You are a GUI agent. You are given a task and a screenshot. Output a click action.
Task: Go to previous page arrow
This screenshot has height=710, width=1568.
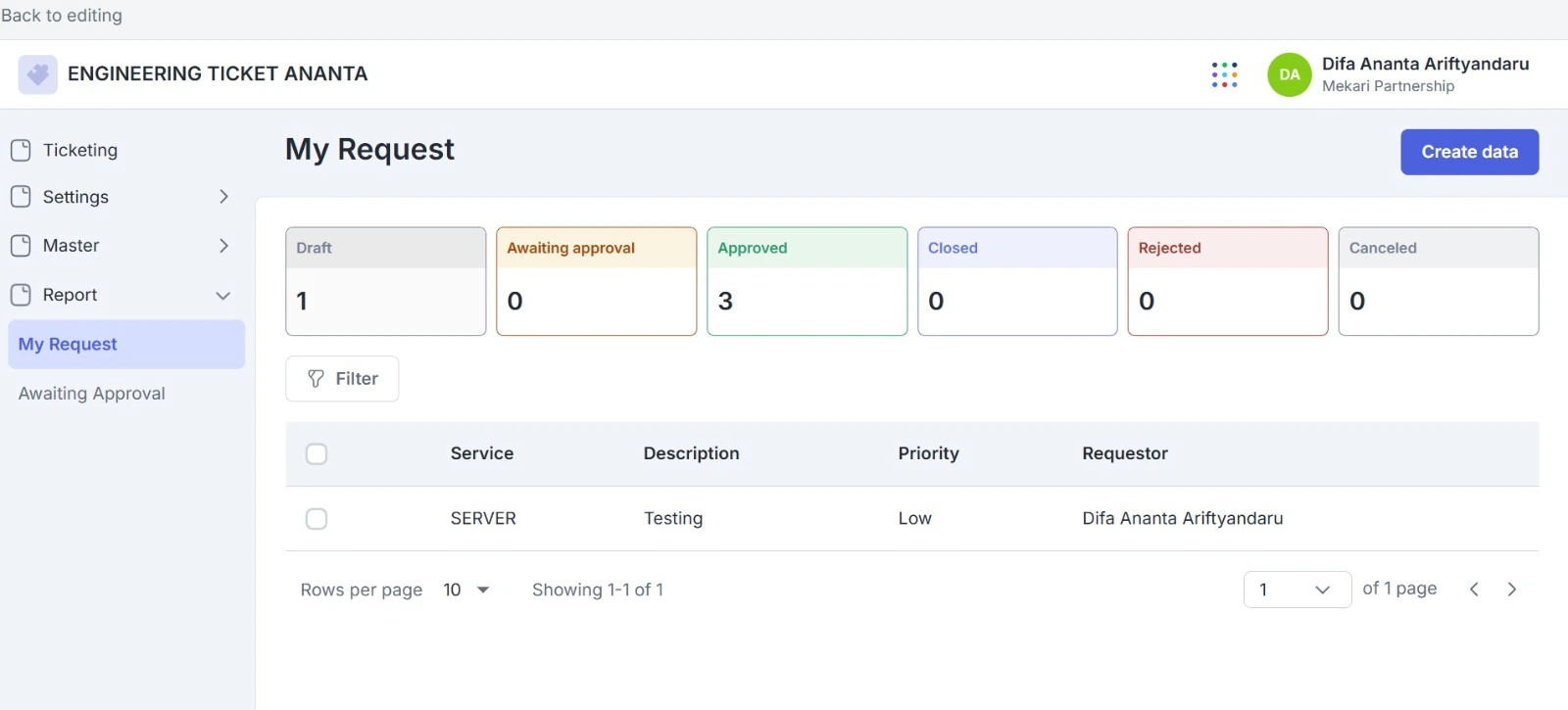pos(1474,590)
